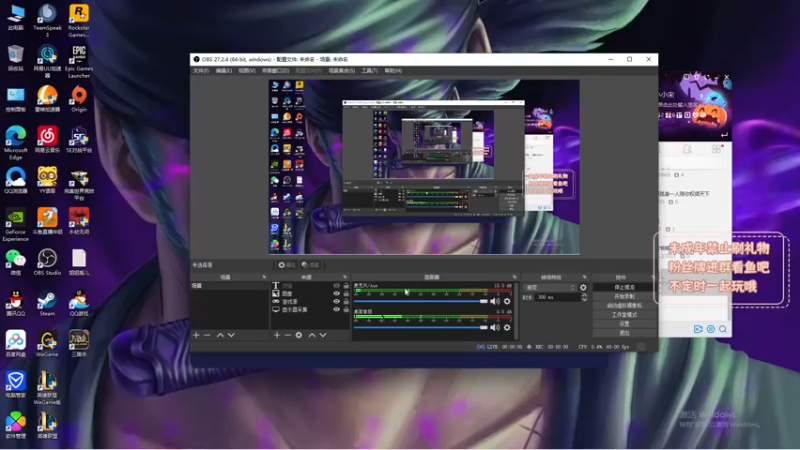The width and height of the screenshot is (800, 450).
Task: Mute the 桌面音频 speaker icon
Action: (495, 327)
